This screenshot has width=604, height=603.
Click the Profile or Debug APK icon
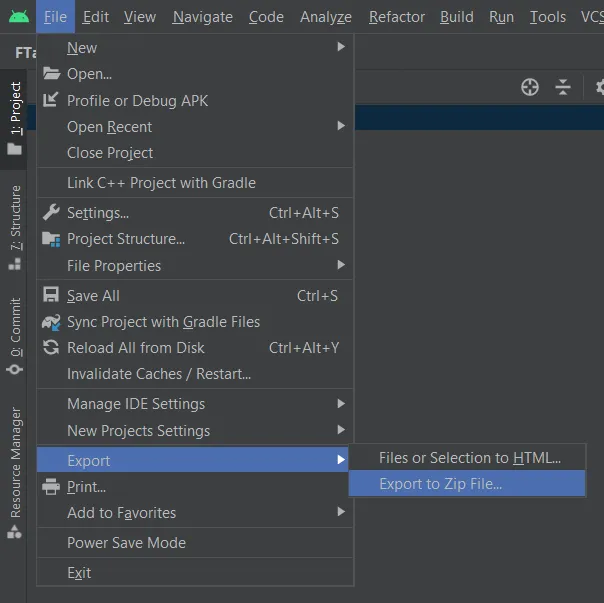(x=51, y=100)
